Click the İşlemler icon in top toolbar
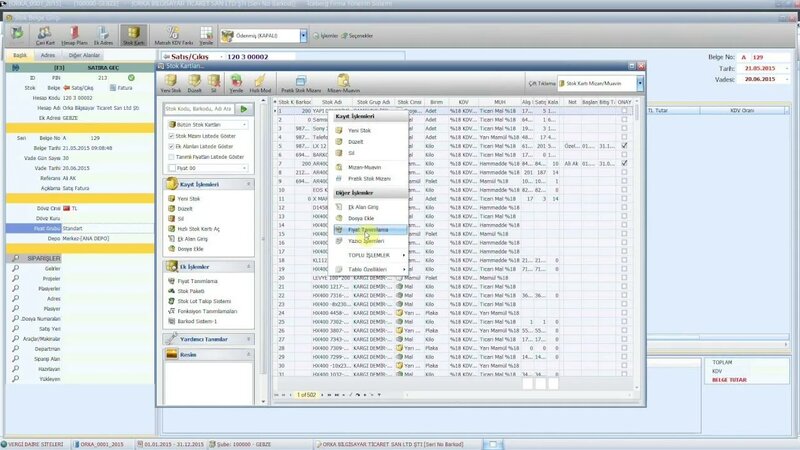This screenshot has width=800, height=450. 316,36
